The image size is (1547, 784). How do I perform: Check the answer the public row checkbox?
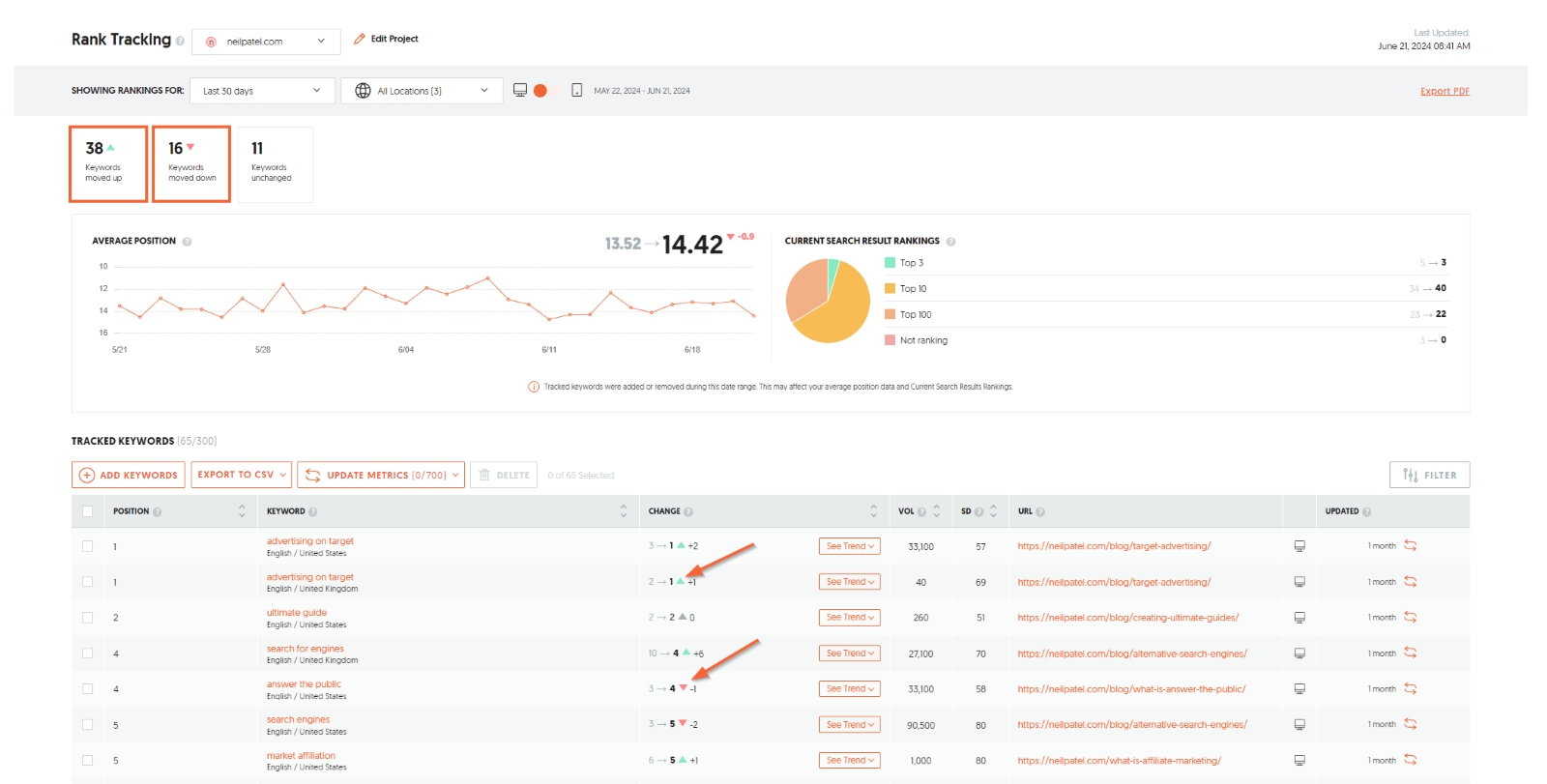pyautogui.click(x=88, y=689)
